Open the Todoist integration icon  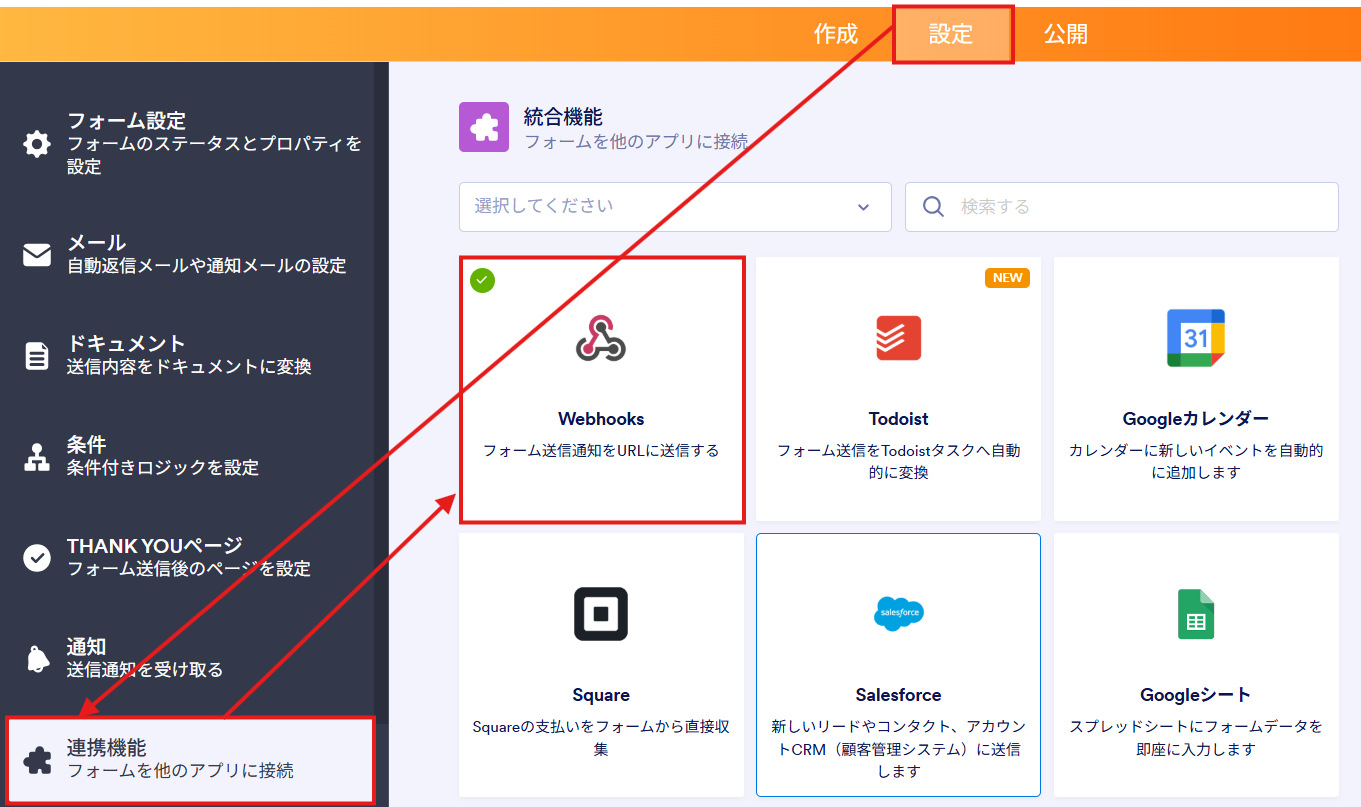[x=898, y=338]
